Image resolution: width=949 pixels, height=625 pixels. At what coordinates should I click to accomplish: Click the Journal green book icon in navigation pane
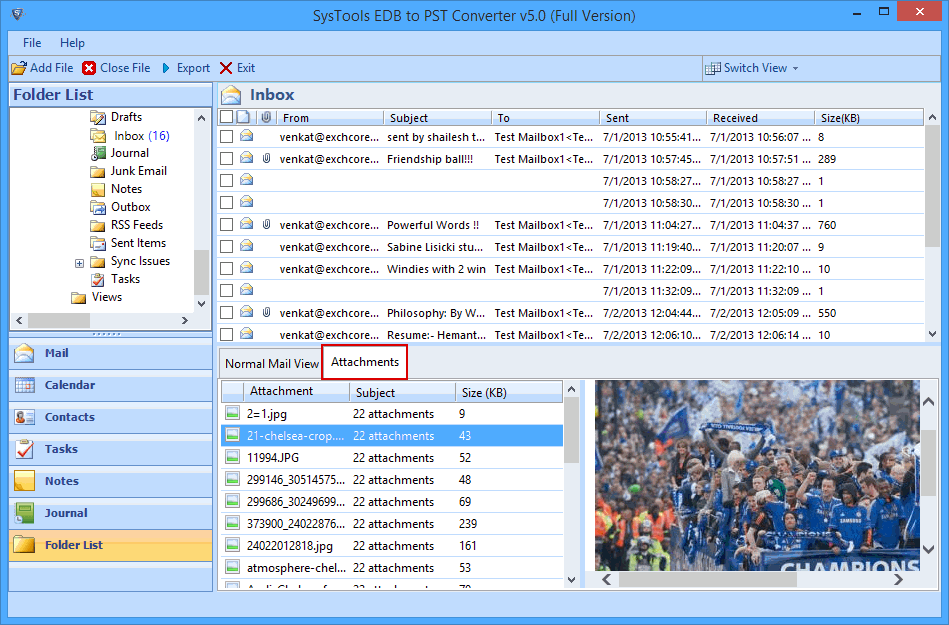pyautogui.click(x=24, y=513)
